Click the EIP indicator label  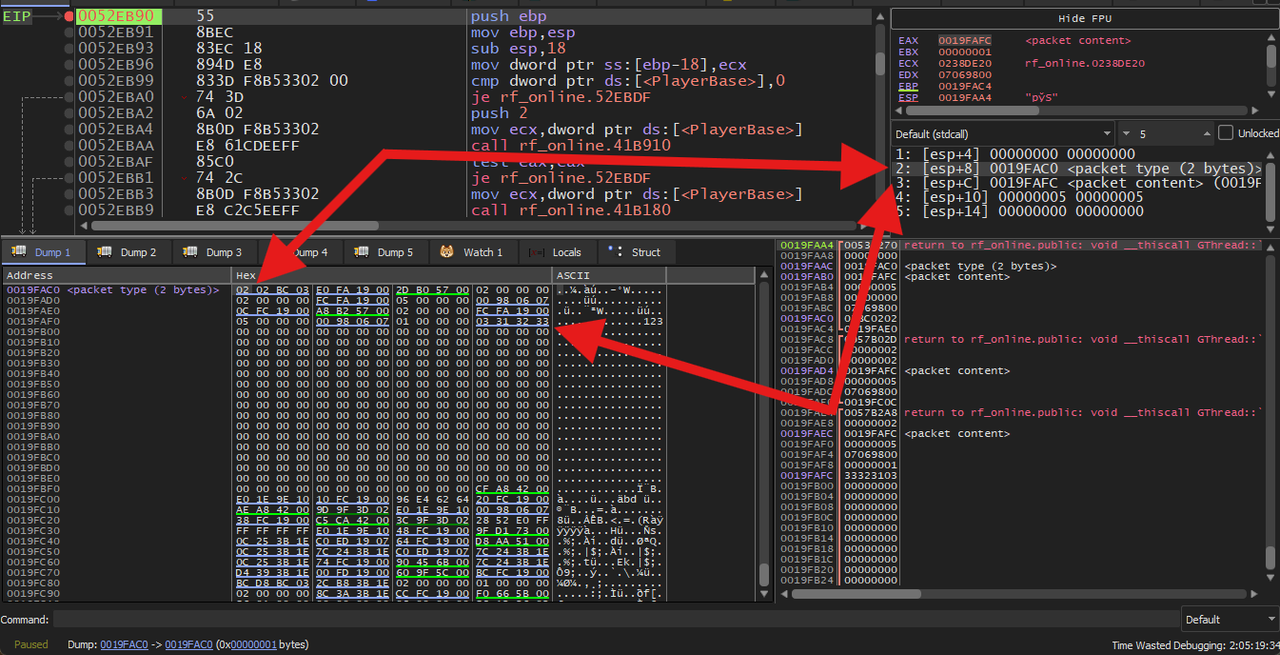point(17,17)
